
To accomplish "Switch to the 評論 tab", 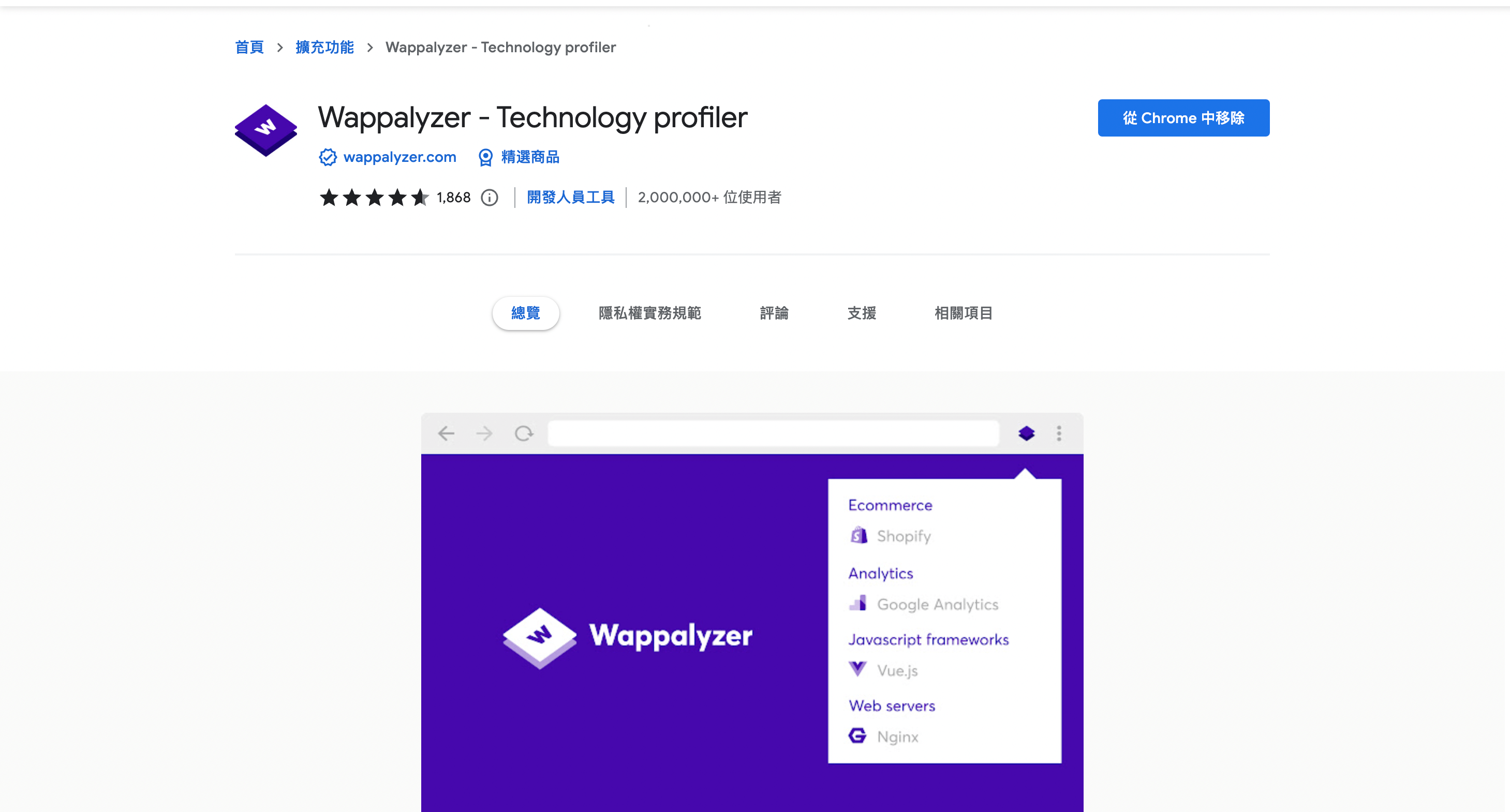I will [x=774, y=313].
